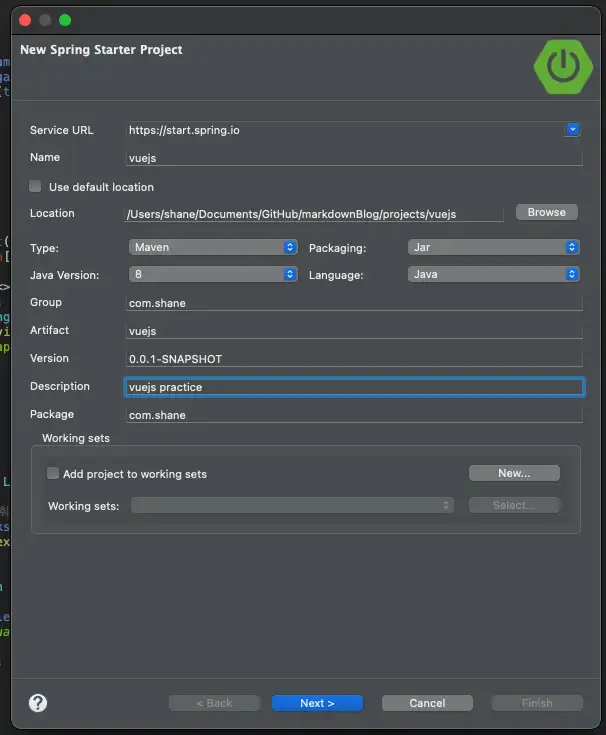Click the Packaging: label
Screen dimensions: 606x735
[337, 248]
